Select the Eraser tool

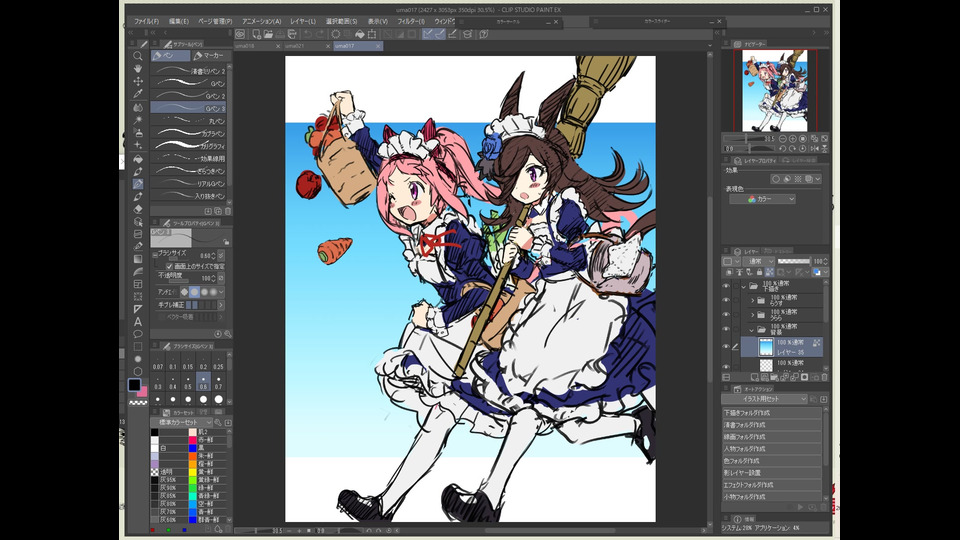(138, 209)
